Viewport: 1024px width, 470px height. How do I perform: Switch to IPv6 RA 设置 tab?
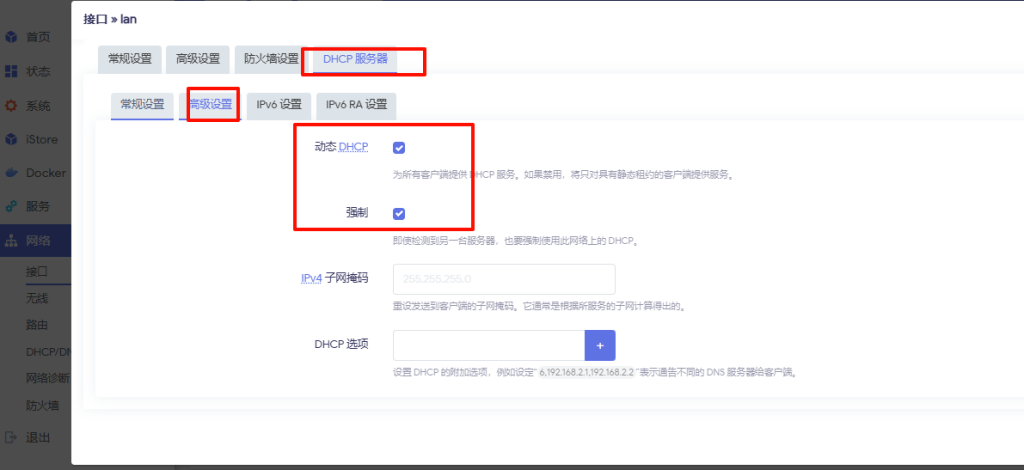tap(357, 104)
